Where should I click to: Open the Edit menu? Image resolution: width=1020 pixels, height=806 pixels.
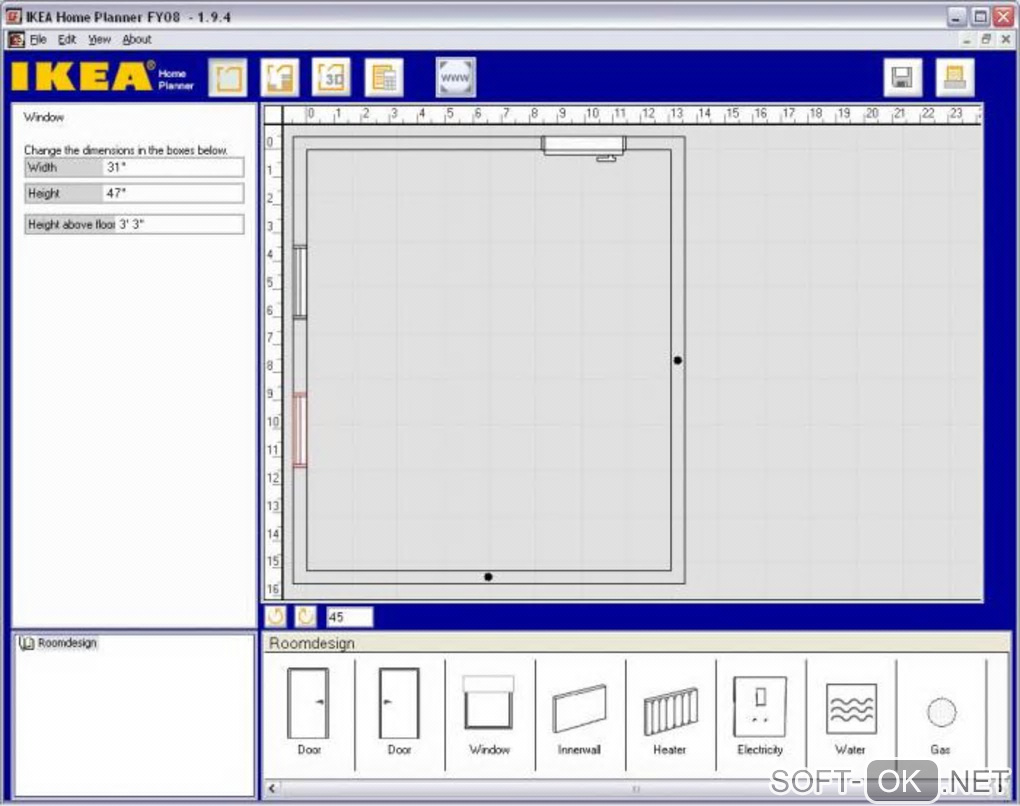(67, 40)
